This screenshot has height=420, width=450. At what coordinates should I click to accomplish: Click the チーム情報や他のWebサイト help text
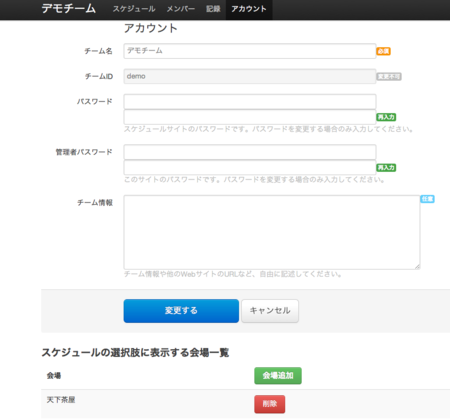click(x=233, y=274)
